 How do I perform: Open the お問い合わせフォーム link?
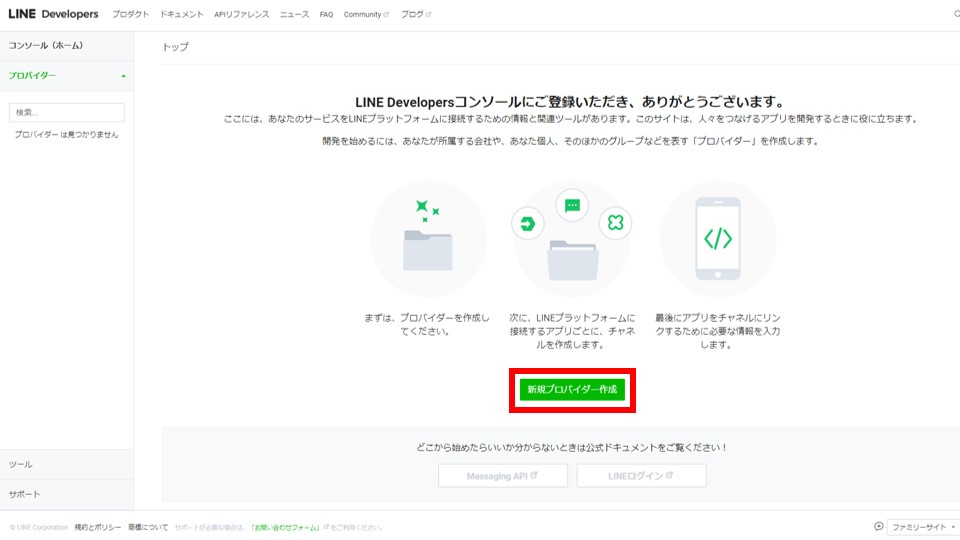click(286, 527)
